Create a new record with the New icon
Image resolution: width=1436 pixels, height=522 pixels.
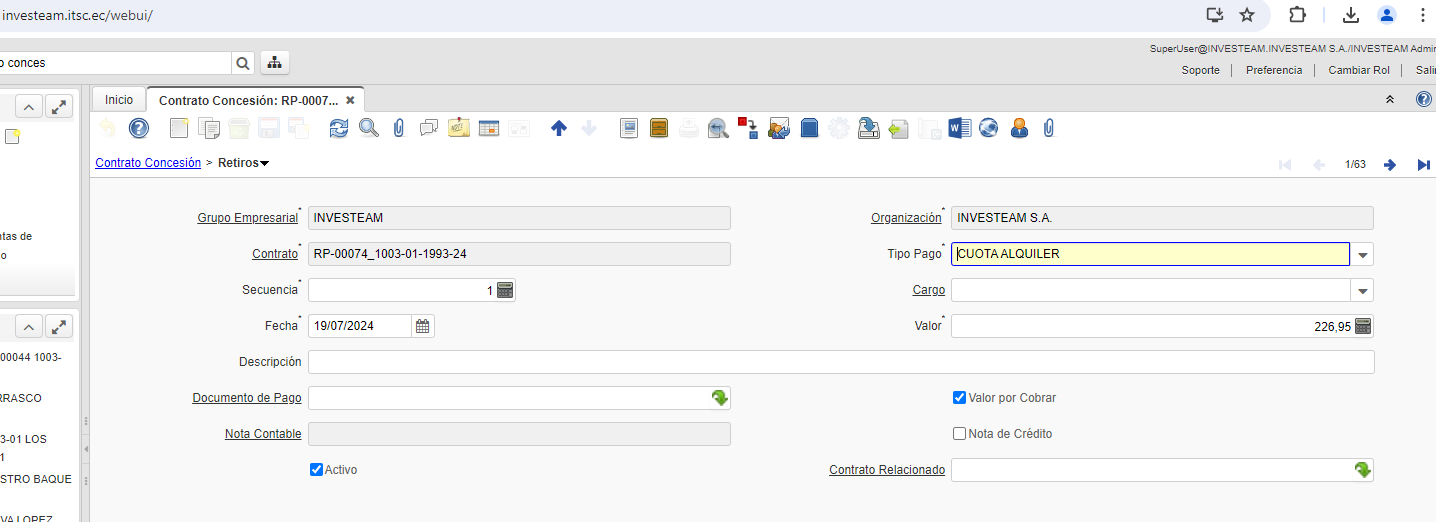179,128
